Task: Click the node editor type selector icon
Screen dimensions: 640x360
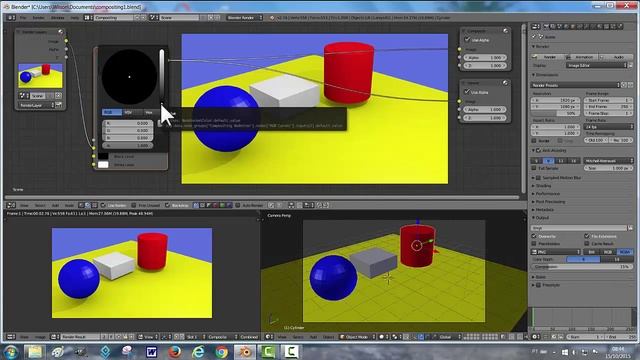Action: (11, 205)
